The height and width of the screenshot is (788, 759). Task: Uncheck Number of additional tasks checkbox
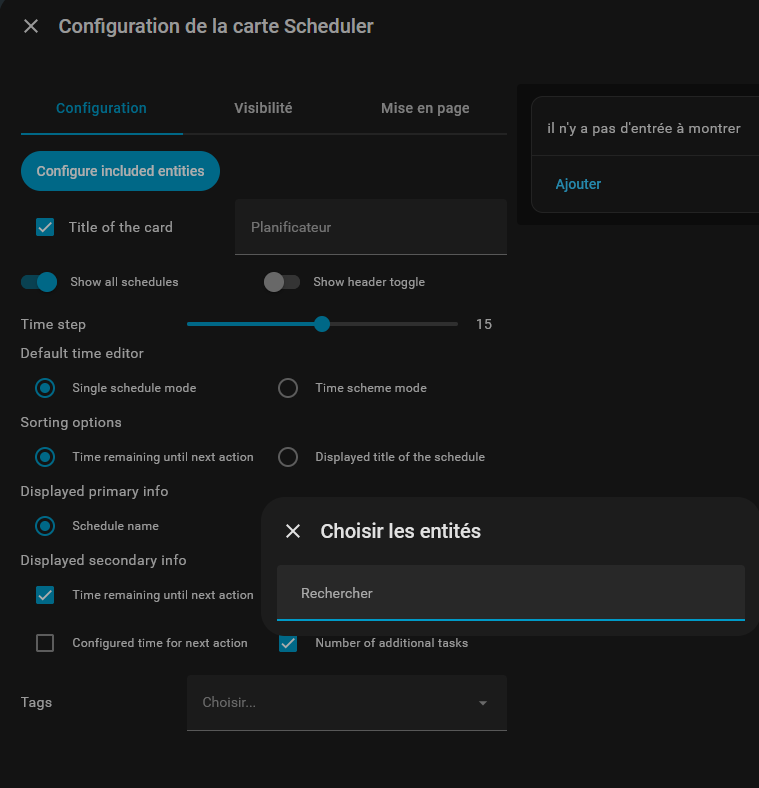coord(288,643)
